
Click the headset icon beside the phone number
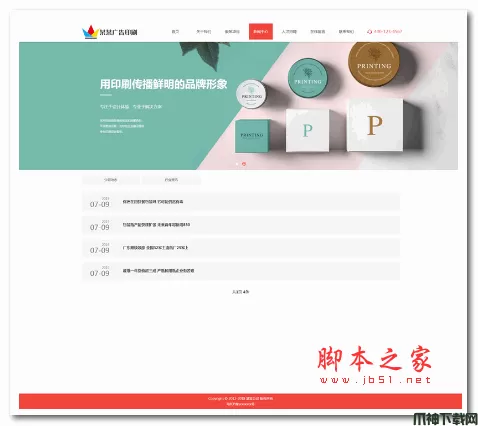point(369,32)
